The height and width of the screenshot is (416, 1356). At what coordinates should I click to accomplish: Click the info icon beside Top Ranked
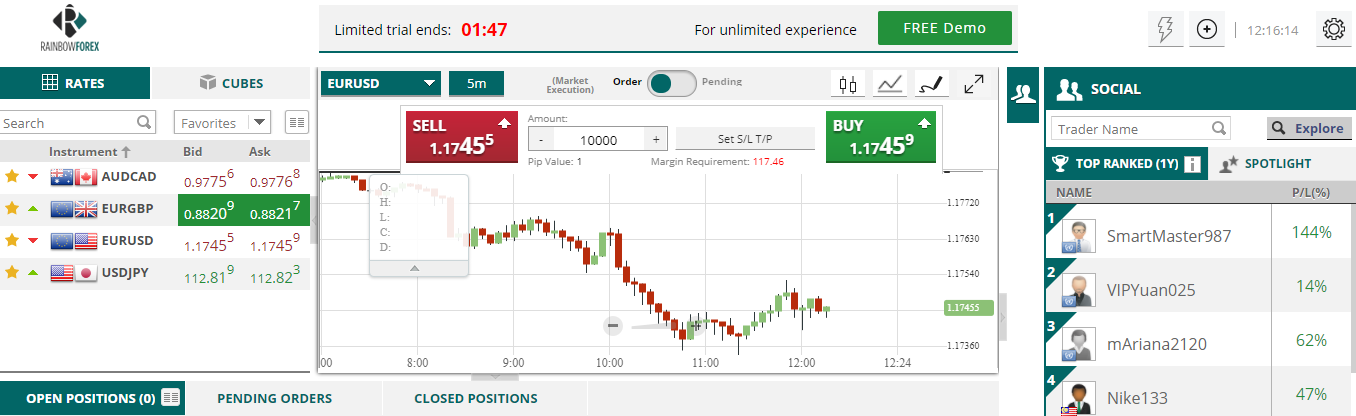point(1192,164)
